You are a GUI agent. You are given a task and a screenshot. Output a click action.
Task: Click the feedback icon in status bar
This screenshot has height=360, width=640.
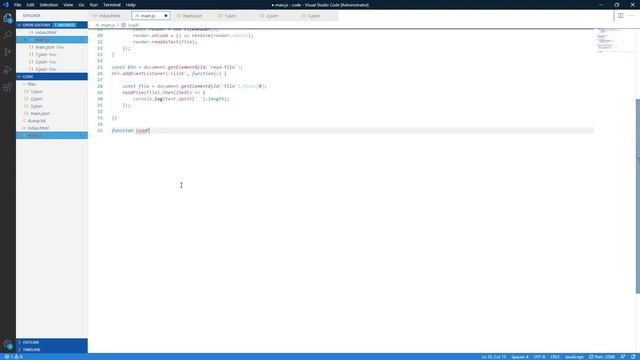click(623, 357)
